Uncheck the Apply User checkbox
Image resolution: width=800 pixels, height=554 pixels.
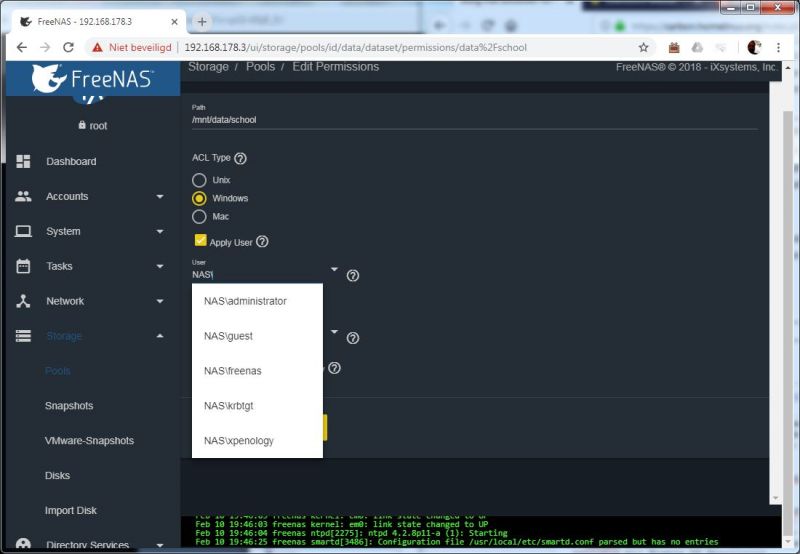click(200, 240)
